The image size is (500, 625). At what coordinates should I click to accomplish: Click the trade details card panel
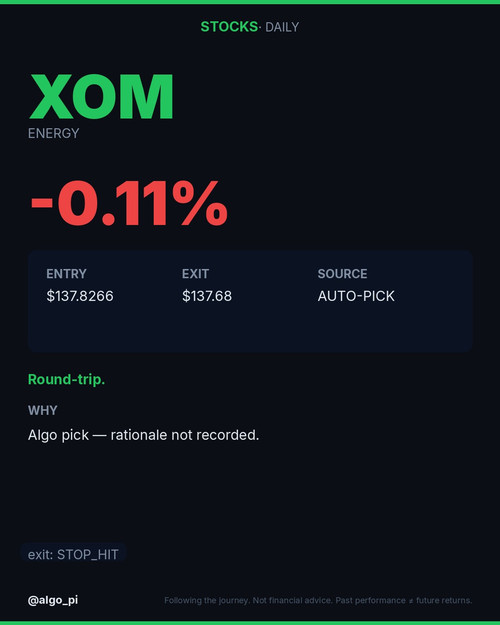pyautogui.click(x=250, y=301)
